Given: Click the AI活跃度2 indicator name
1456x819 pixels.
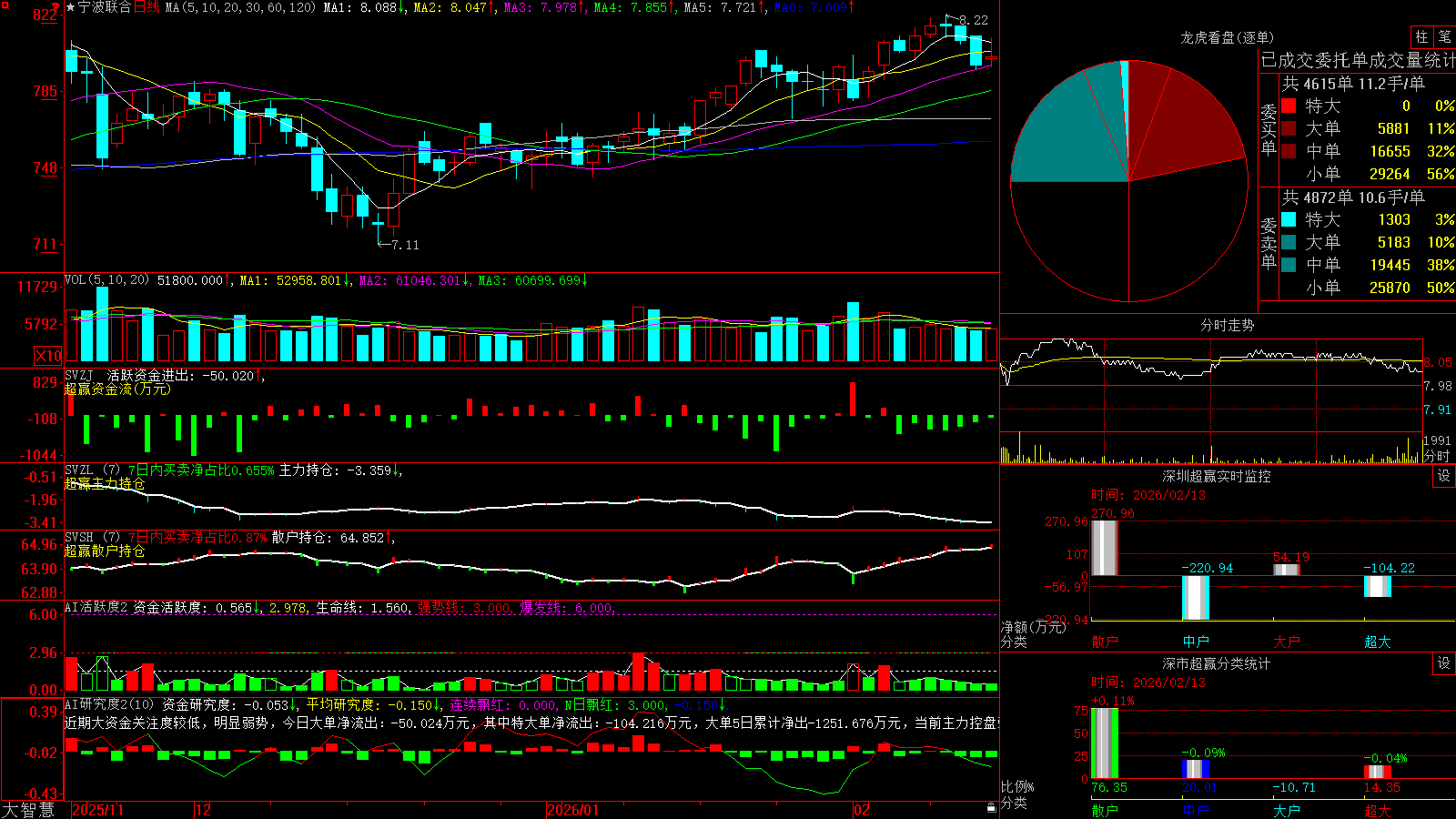Looking at the screenshot, I should click(x=96, y=607).
